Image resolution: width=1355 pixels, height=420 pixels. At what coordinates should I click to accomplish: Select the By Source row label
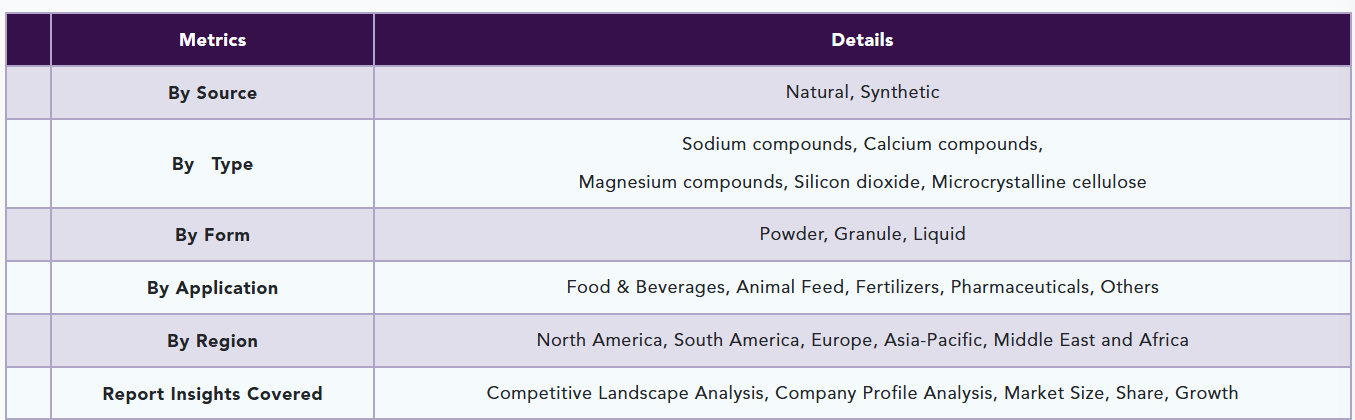pos(212,93)
